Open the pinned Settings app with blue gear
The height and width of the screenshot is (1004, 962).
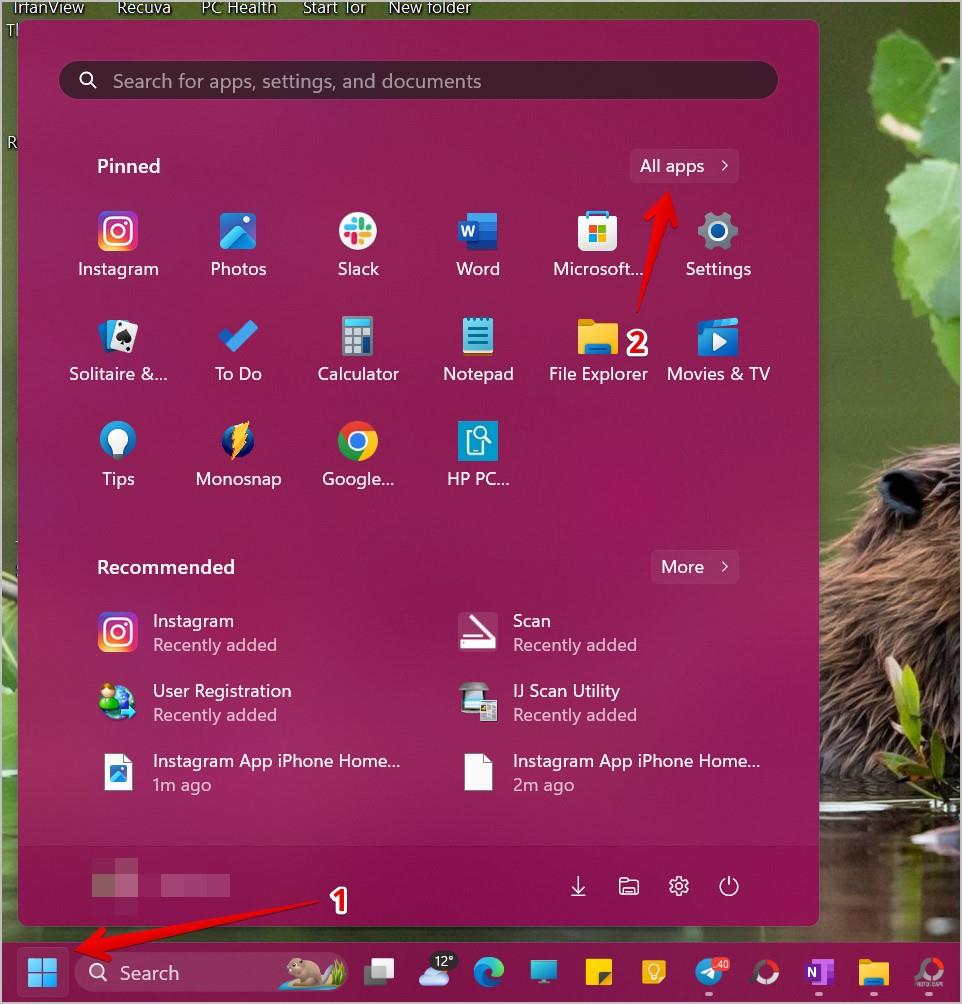pos(718,244)
